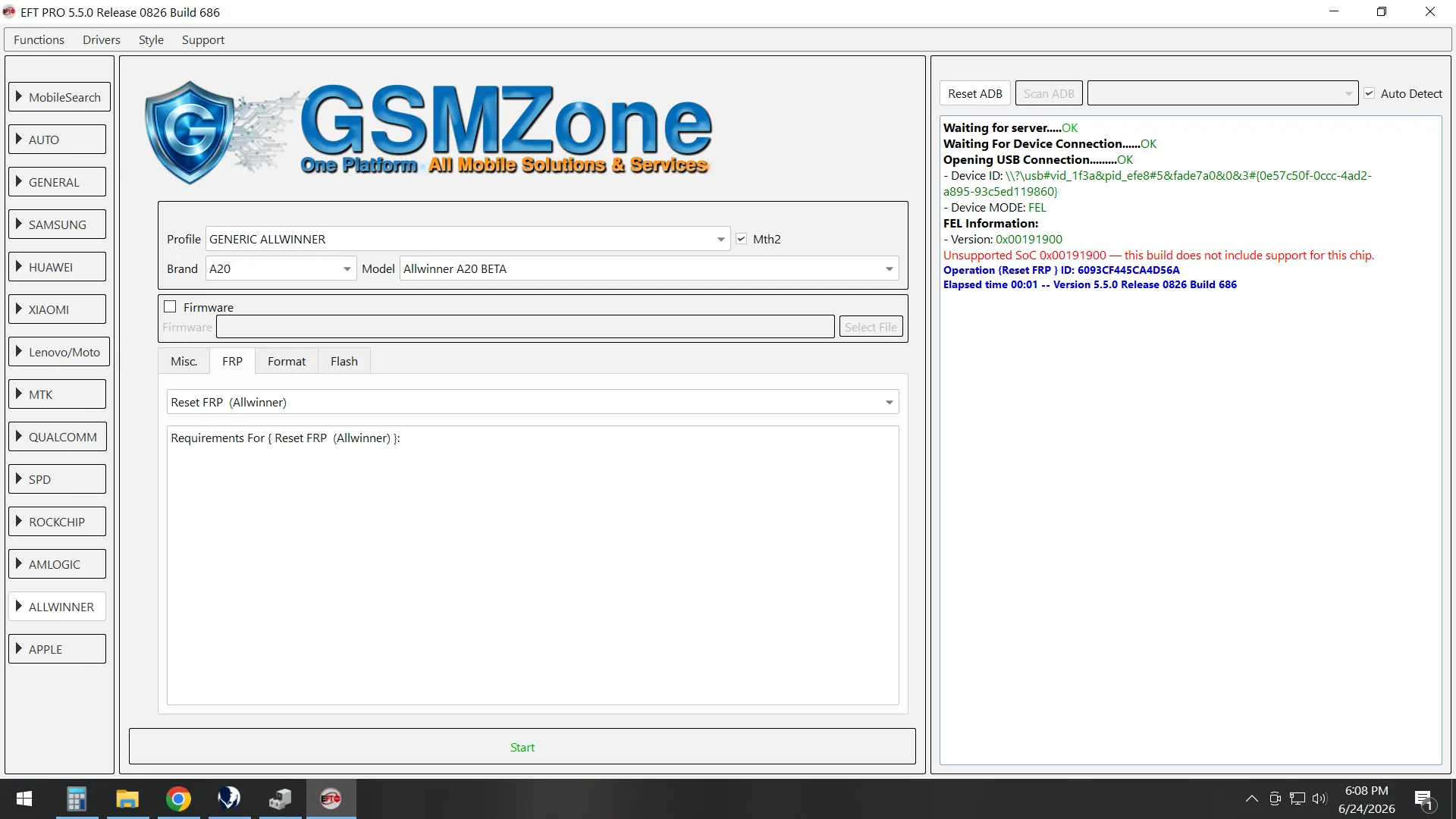
Task: Open File Explorer from taskbar
Action: coord(127,799)
